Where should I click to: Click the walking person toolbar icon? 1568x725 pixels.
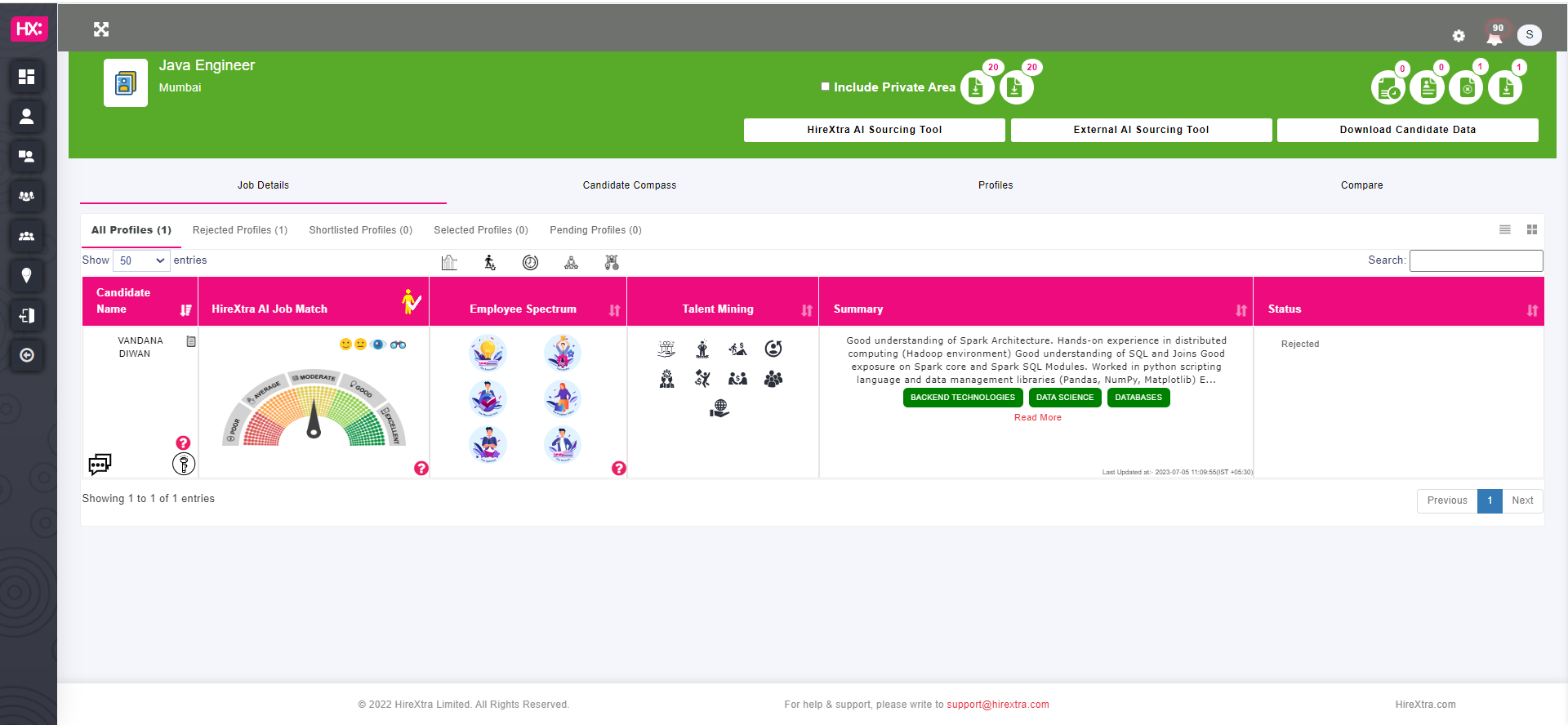tap(490, 262)
